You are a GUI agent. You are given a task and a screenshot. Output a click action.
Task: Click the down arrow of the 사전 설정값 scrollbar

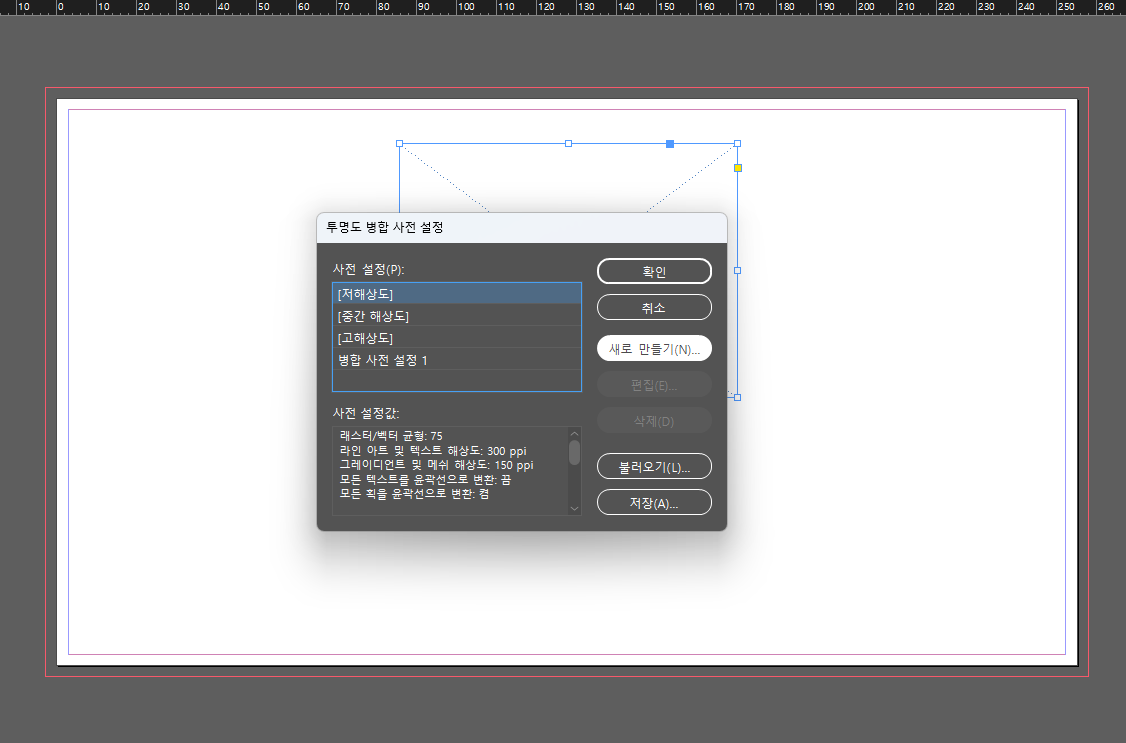pyautogui.click(x=573, y=509)
